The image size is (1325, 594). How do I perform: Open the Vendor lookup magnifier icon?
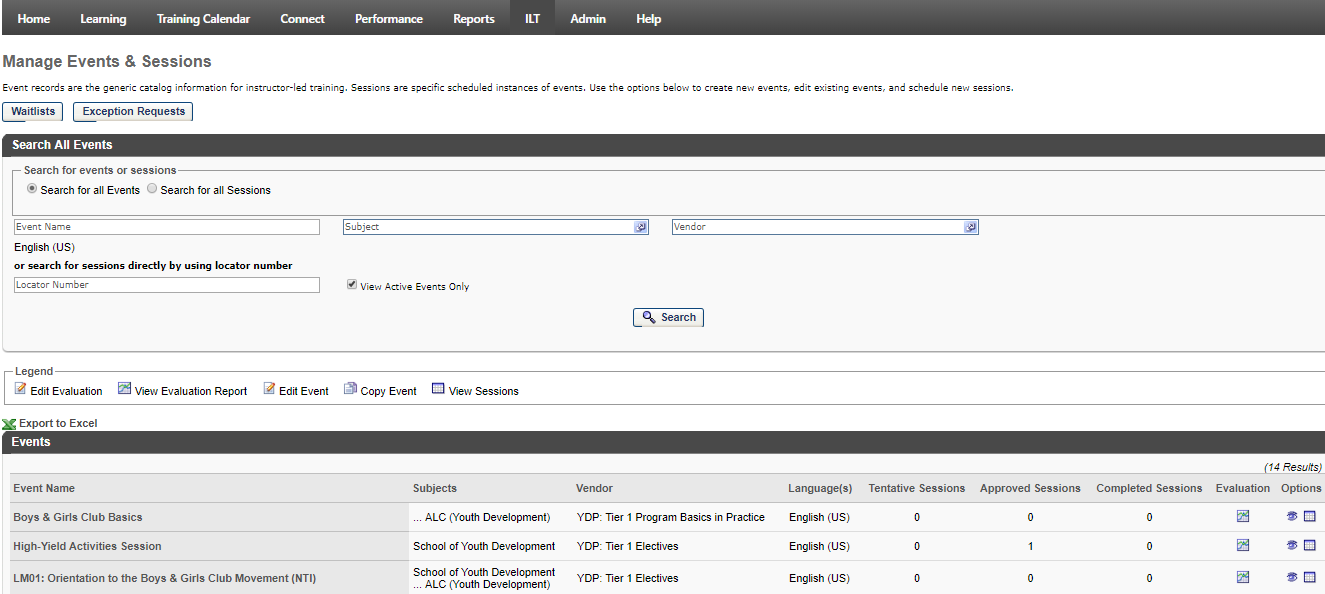coord(969,227)
